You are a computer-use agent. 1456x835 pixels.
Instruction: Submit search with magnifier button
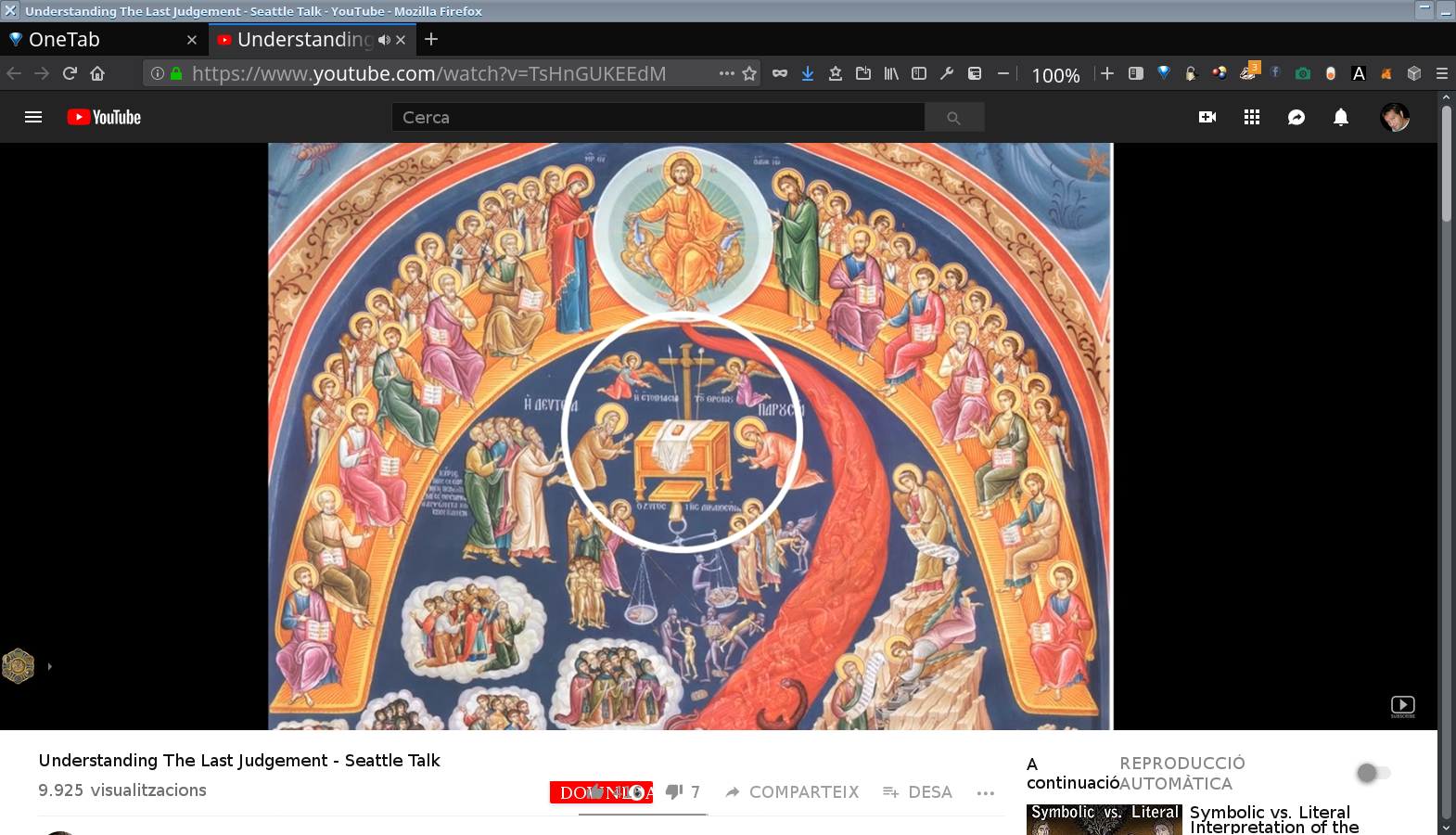point(954,117)
